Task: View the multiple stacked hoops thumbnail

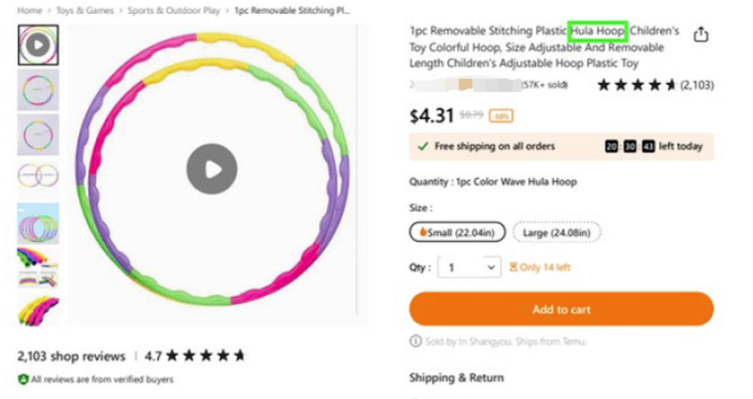Action: [x=38, y=223]
